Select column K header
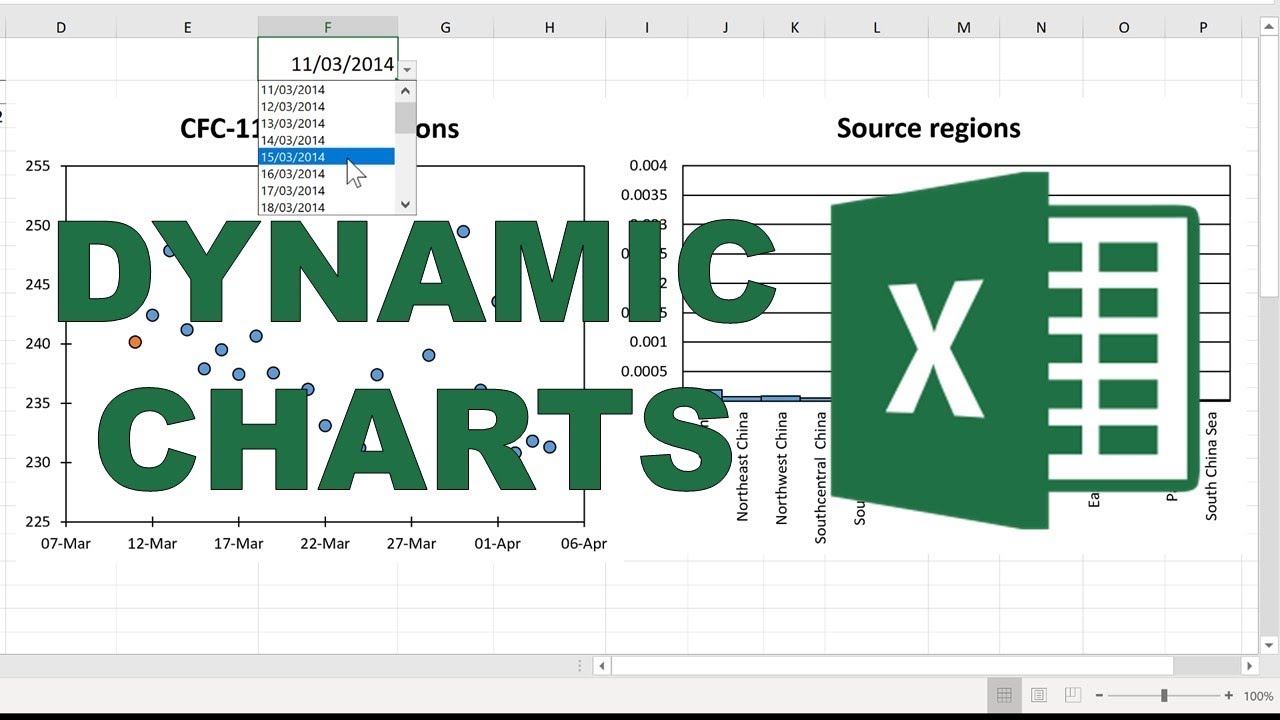 (x=795, y=28)
